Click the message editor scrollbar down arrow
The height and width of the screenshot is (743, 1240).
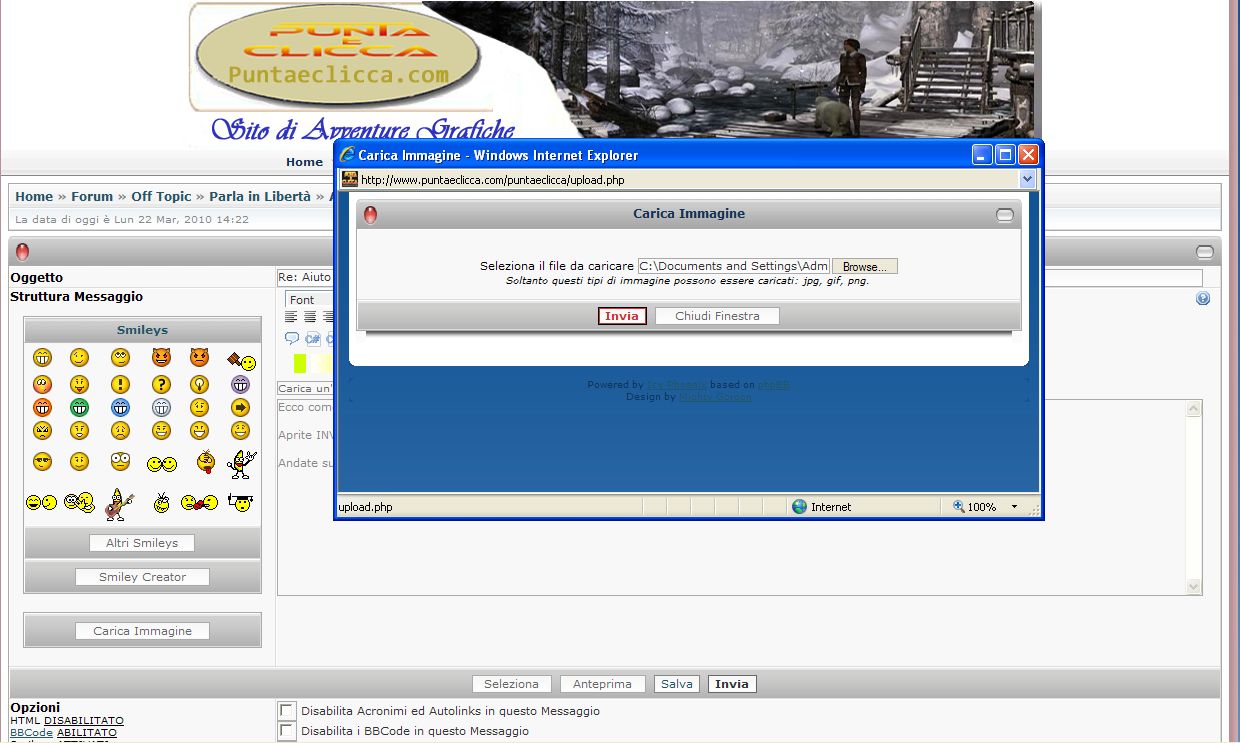click(x=1193, y=587)
